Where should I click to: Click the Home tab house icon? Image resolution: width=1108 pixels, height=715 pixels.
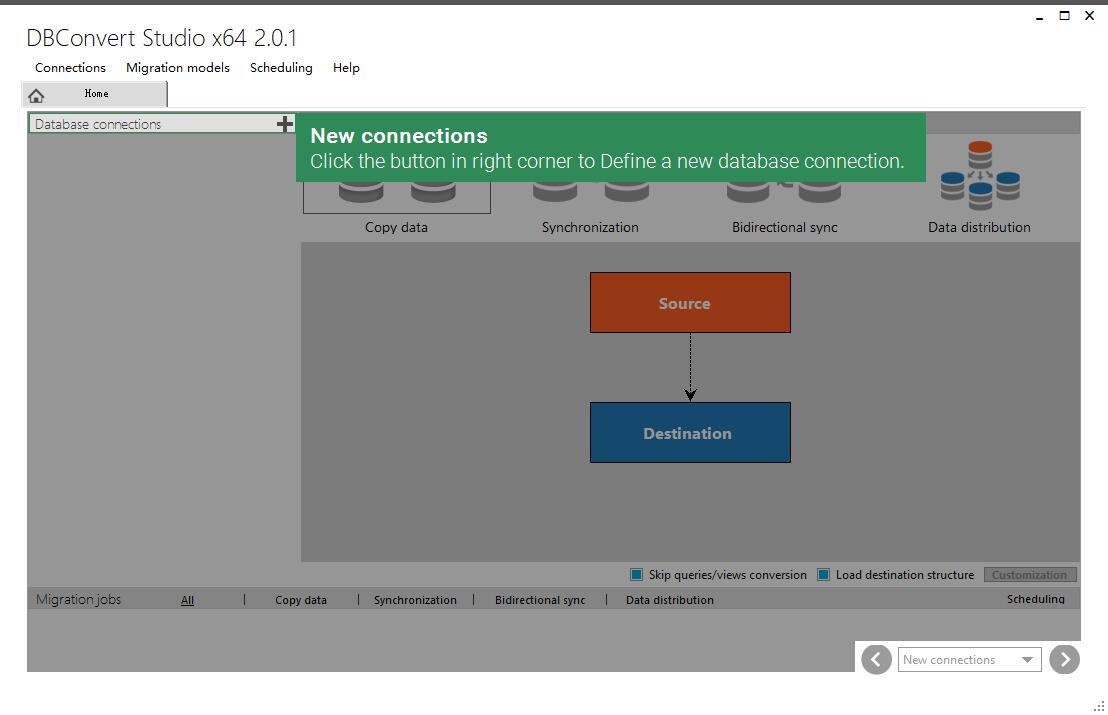[x=38, y=94]
